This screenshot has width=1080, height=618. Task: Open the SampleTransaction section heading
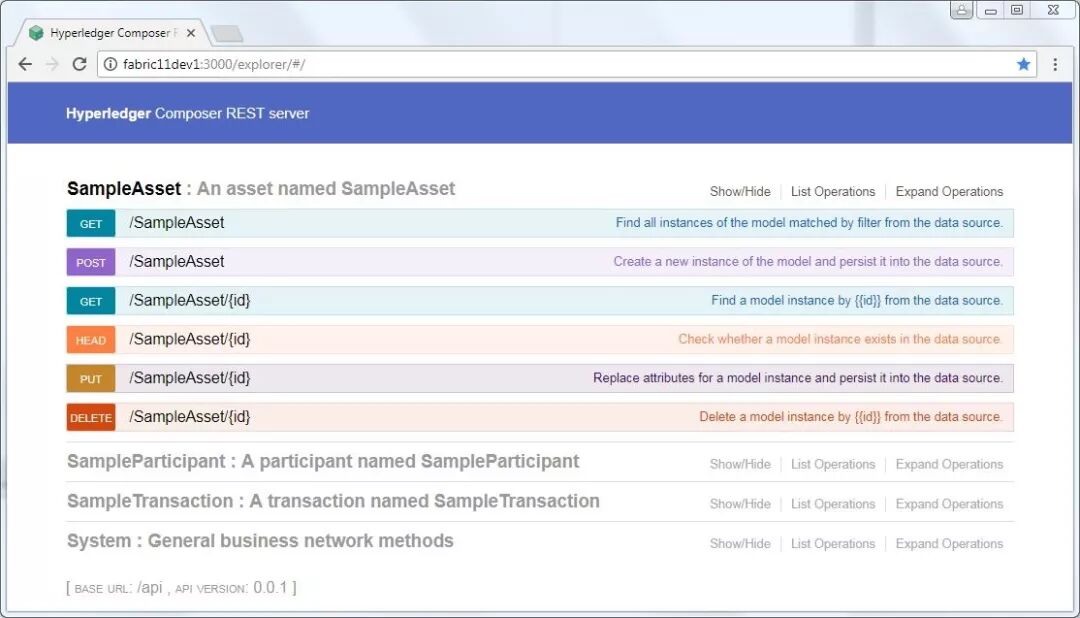coord(333,501)
